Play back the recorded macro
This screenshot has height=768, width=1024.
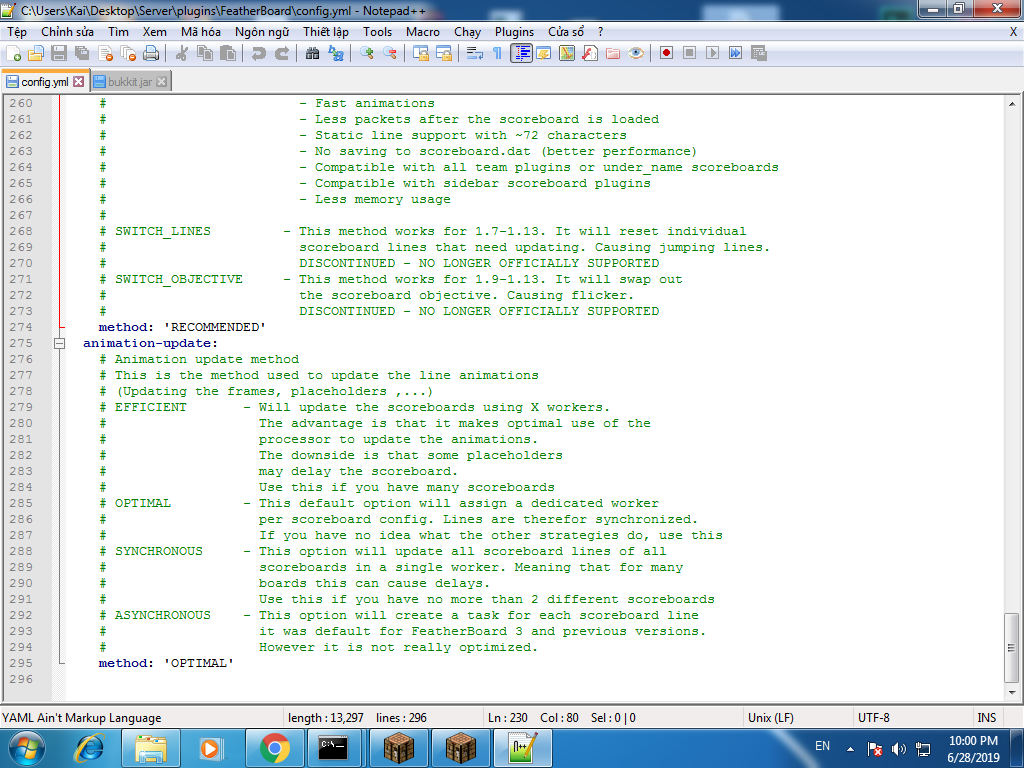click(712, 54)
